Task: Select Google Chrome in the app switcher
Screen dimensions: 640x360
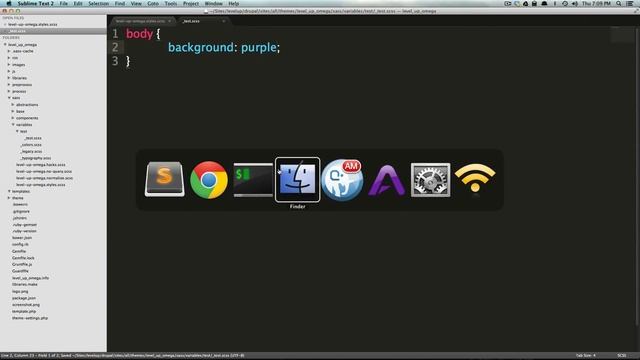Action: point(209,180)
